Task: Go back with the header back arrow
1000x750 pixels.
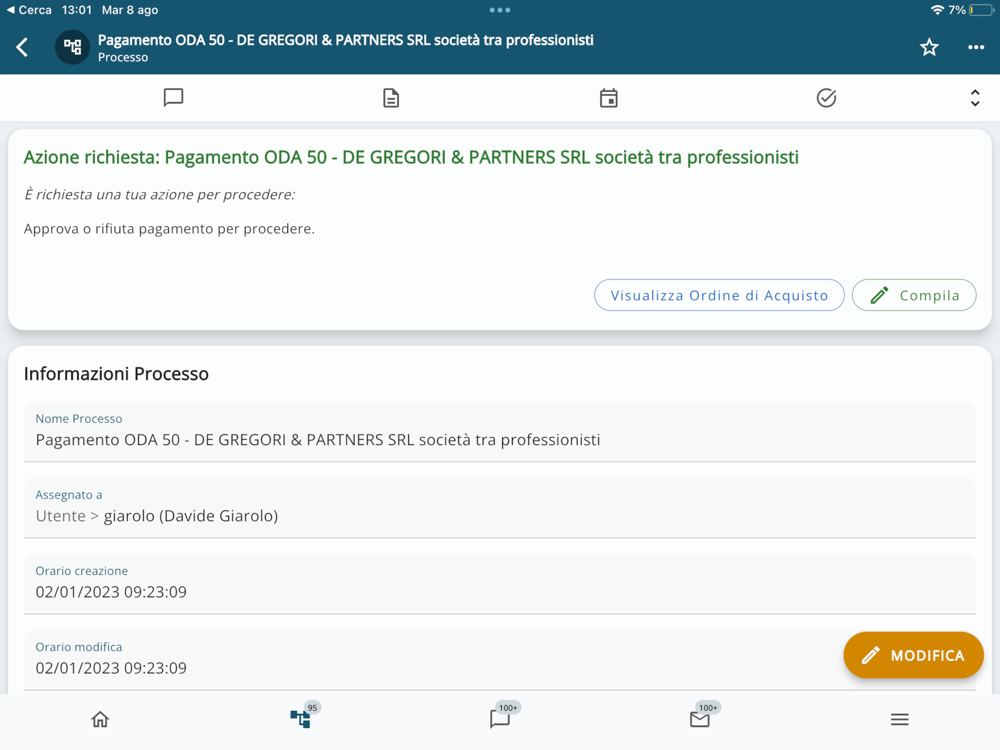Action: point(22,47)
